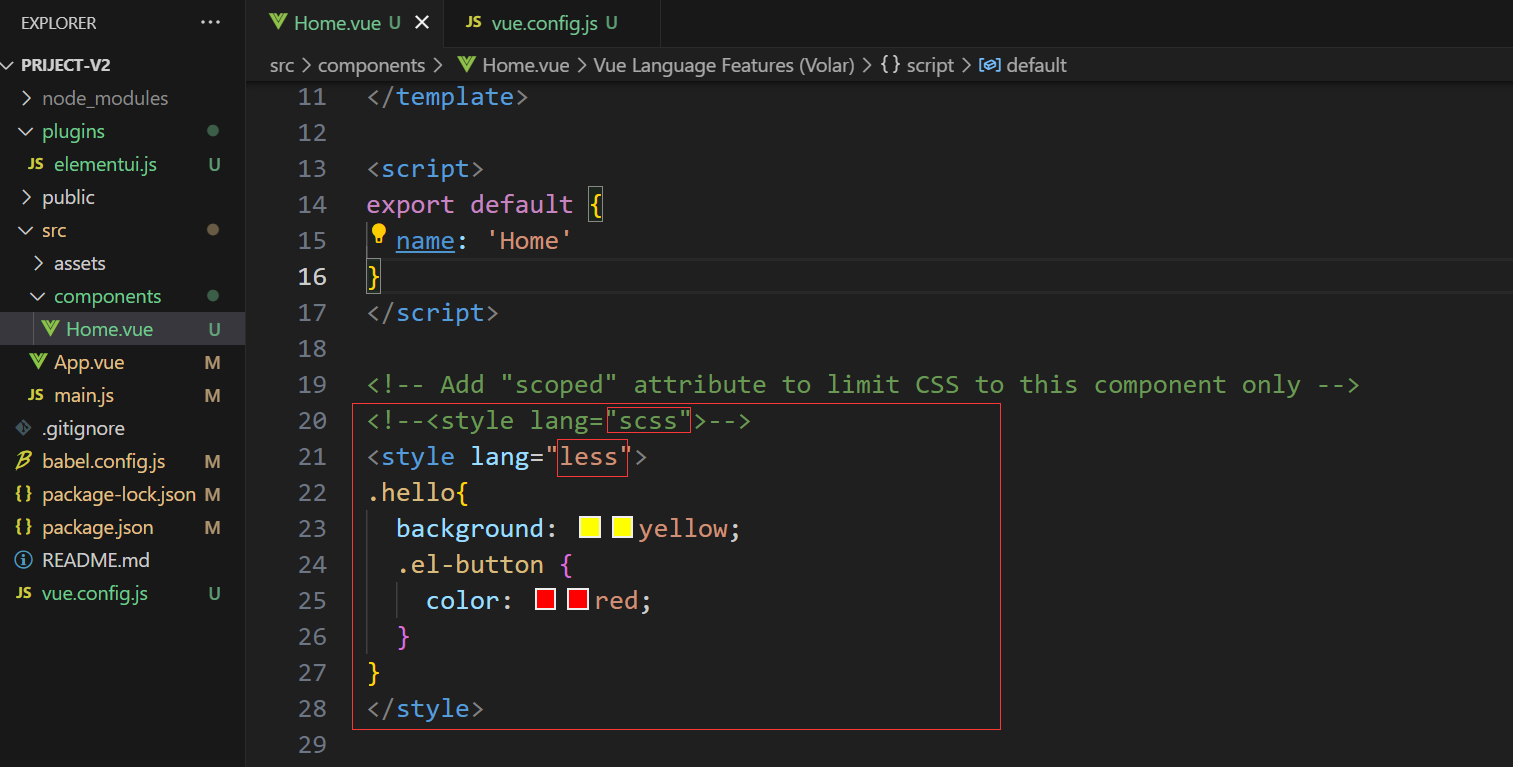Click the JS icon beside elementui.js
The width and height of the screenshot is (1513, 767).
[36, 164]
